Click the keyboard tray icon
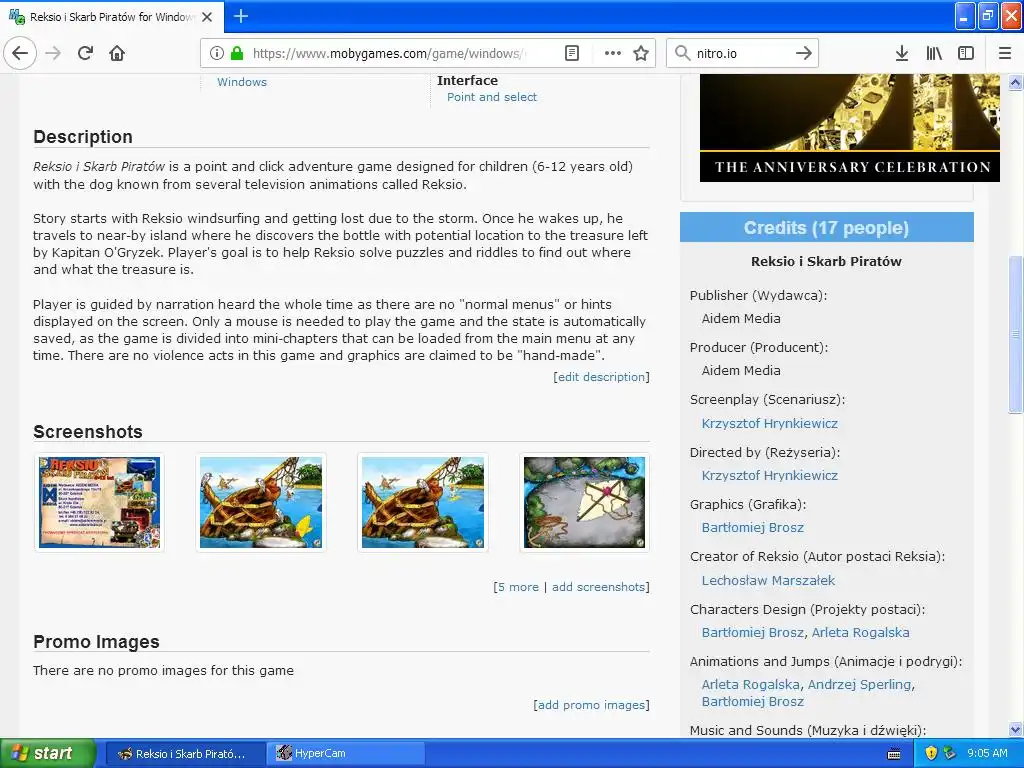This screenshot has width=1024, height=768. (x=894, y=754)
